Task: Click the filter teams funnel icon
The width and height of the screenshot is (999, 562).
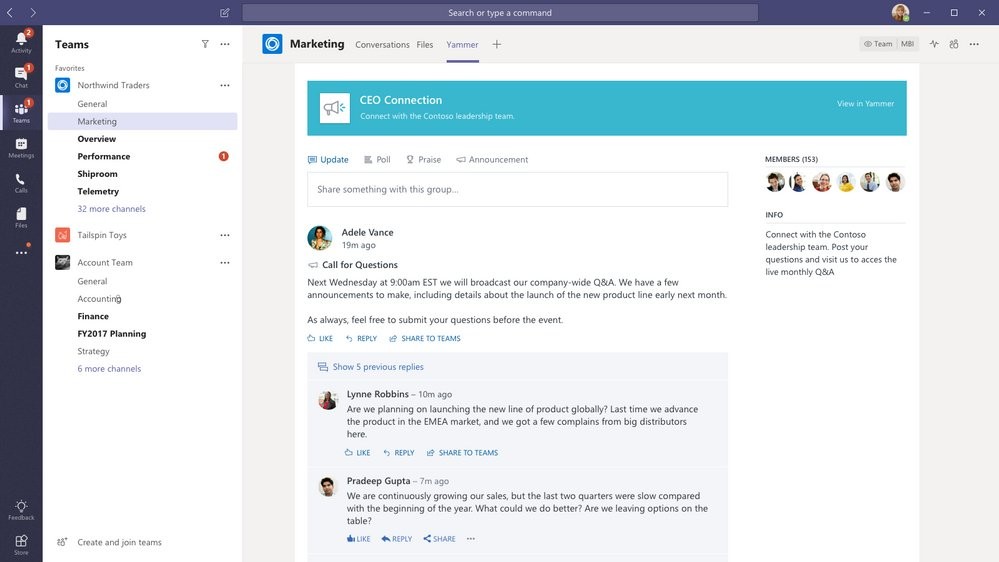Action: point(205,44)
